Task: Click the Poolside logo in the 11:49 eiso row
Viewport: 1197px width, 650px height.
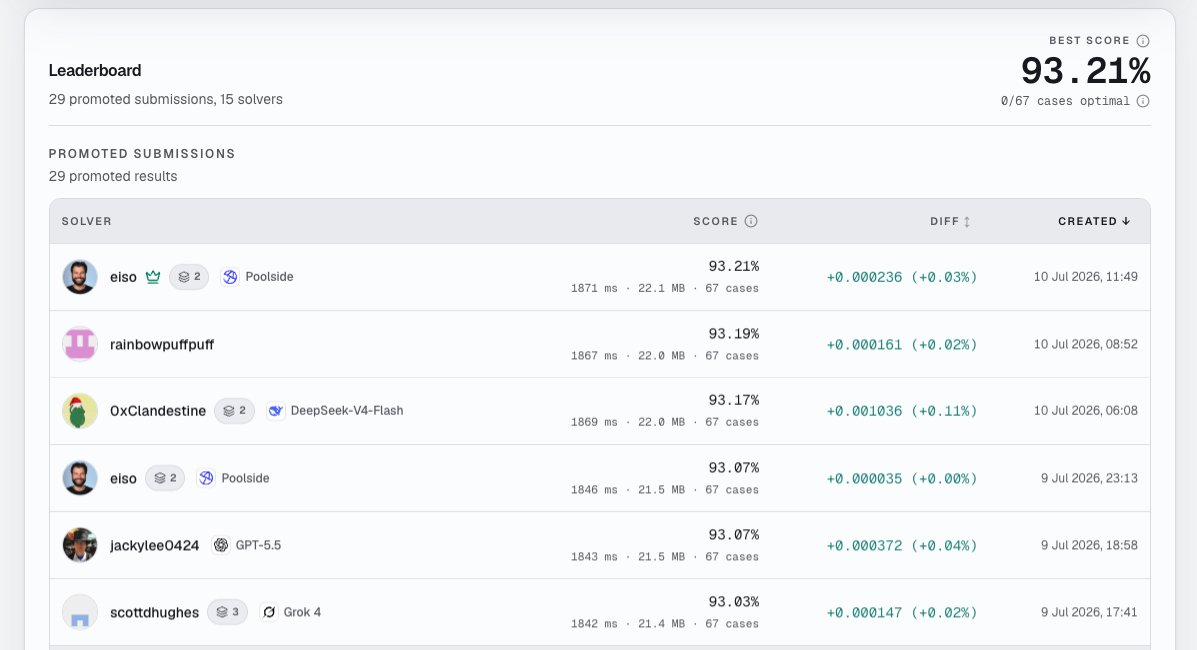Action: (230, 276)
